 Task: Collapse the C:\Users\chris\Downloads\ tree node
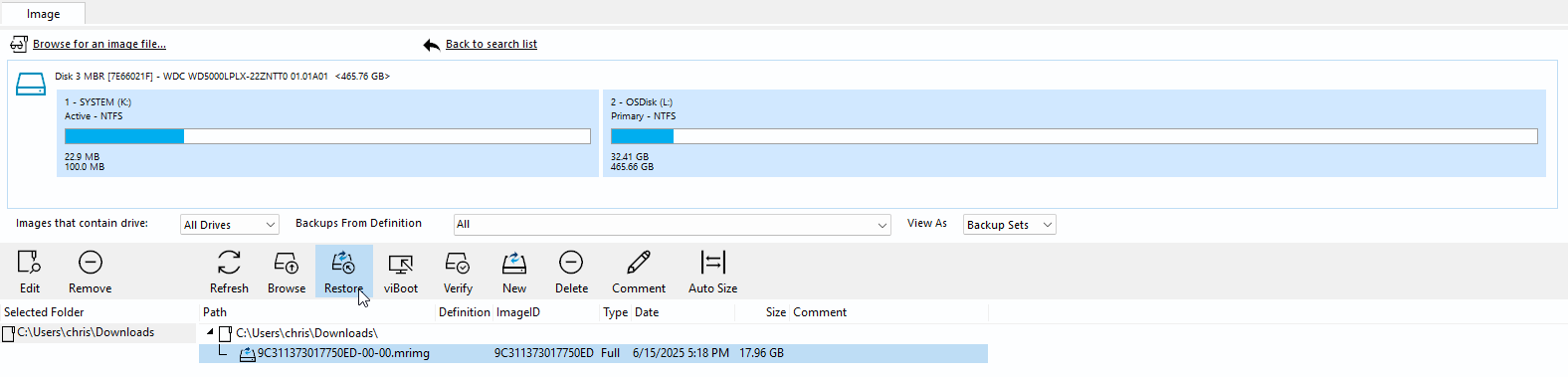[210, 332]
